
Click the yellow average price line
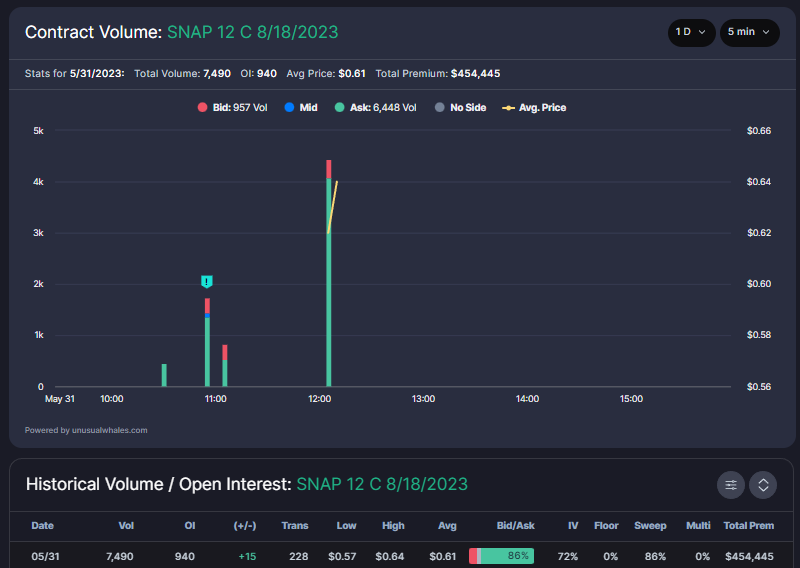[x=332, y=207]
